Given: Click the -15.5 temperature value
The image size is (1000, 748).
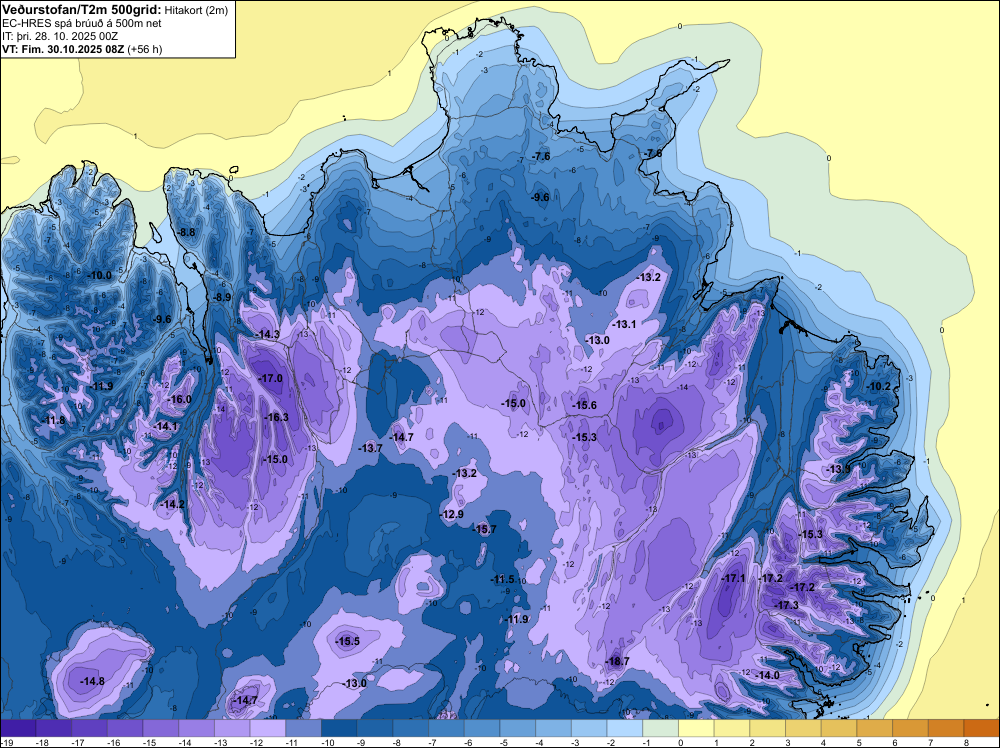Looking at the screenshot, I should click(348, 641).
